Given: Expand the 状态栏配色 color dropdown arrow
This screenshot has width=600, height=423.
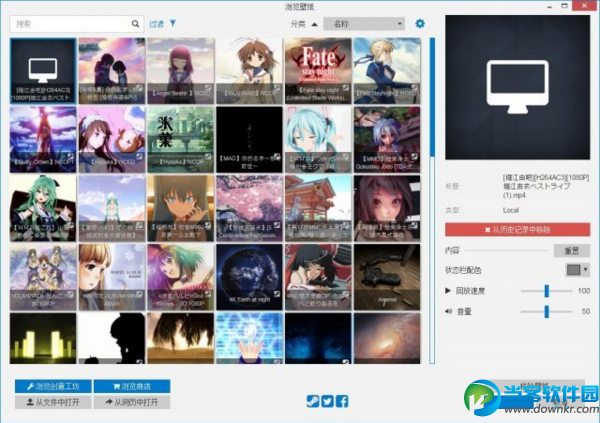Looking at the screenshot, I should click(585, 270).
